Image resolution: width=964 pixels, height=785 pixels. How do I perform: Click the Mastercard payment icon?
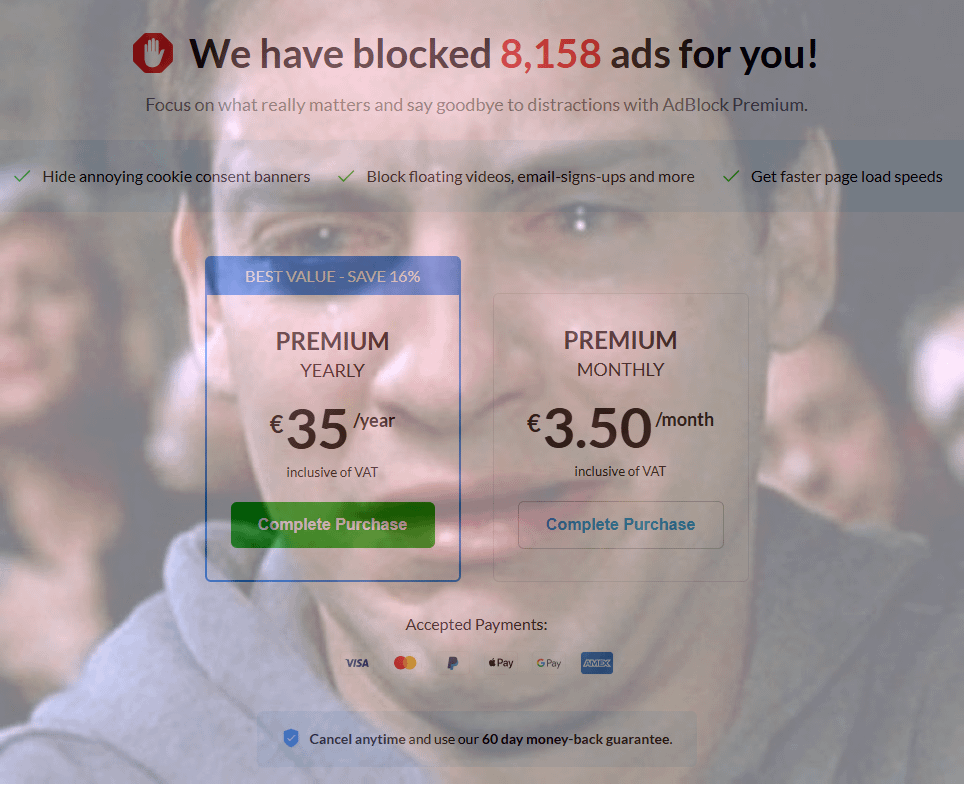405,663
